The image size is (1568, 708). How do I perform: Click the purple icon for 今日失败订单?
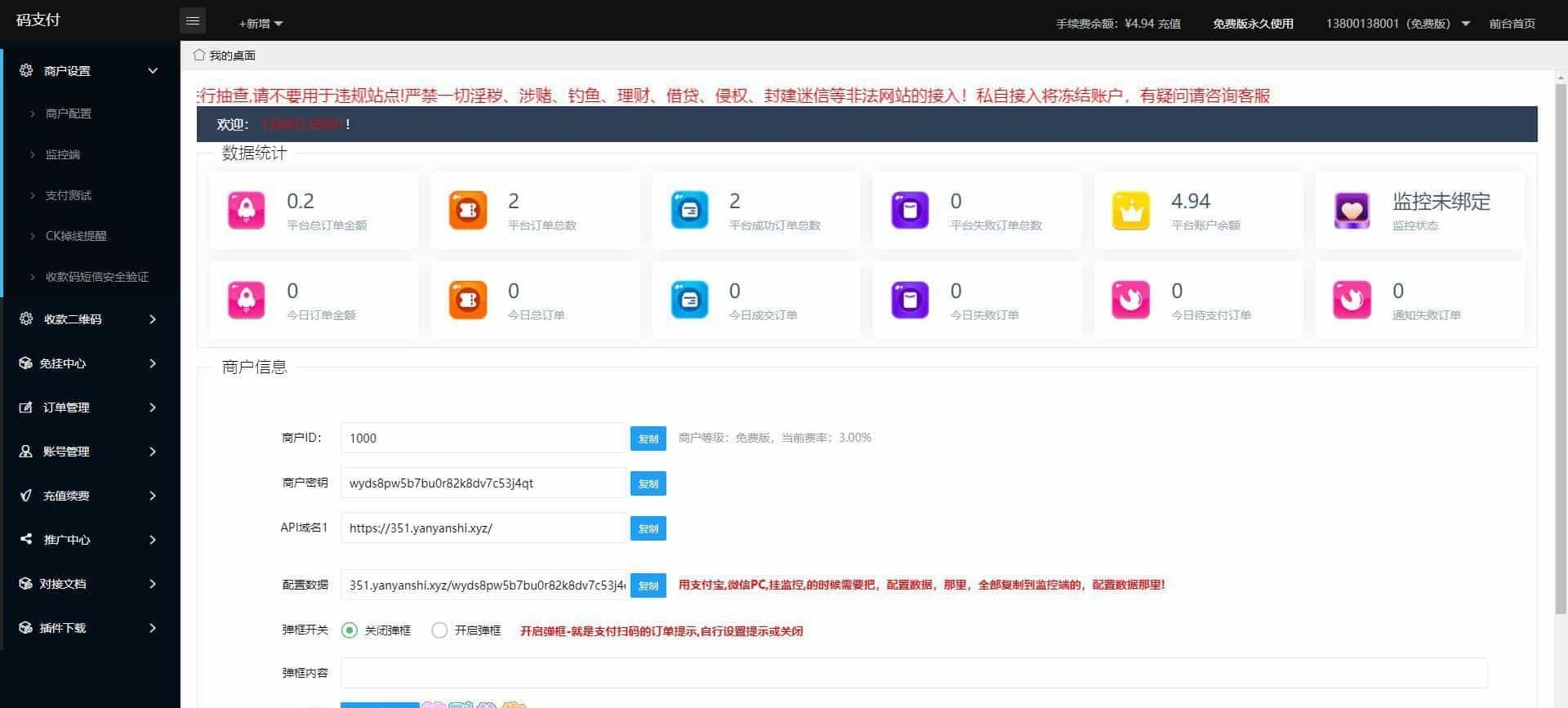pyautogui.click(x=910, y=300)
